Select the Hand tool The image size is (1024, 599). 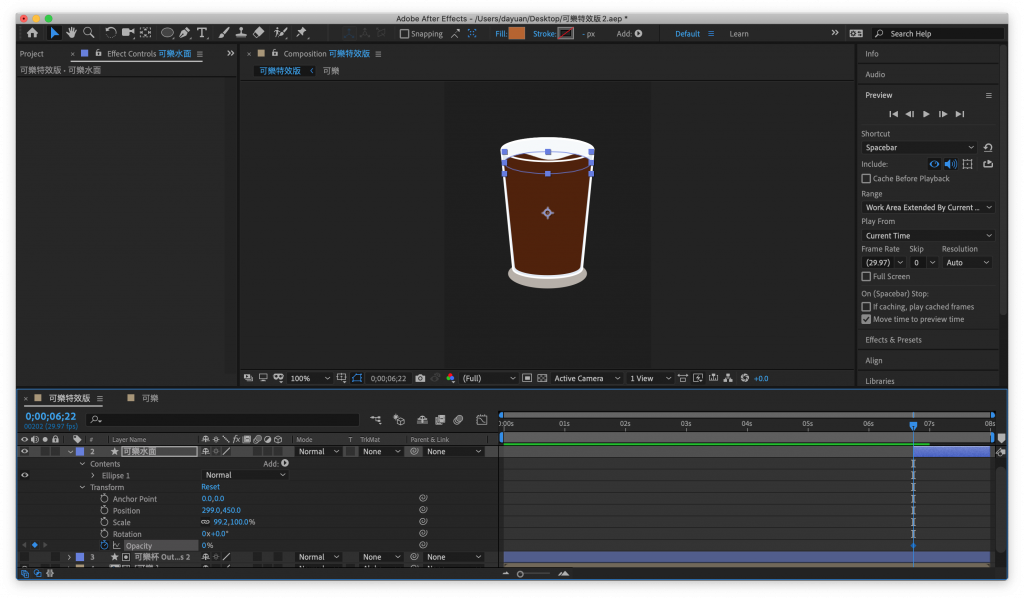point(72,33)
